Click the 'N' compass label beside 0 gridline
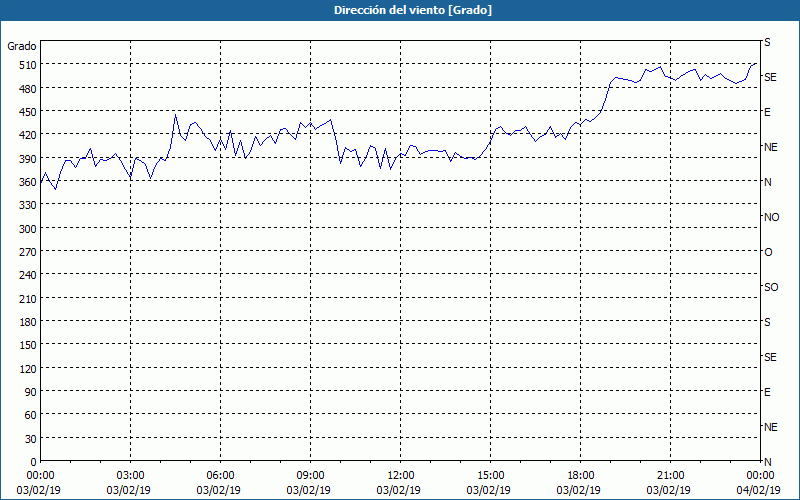This screenshot has height=500, width=800. (x=768, y=462)
